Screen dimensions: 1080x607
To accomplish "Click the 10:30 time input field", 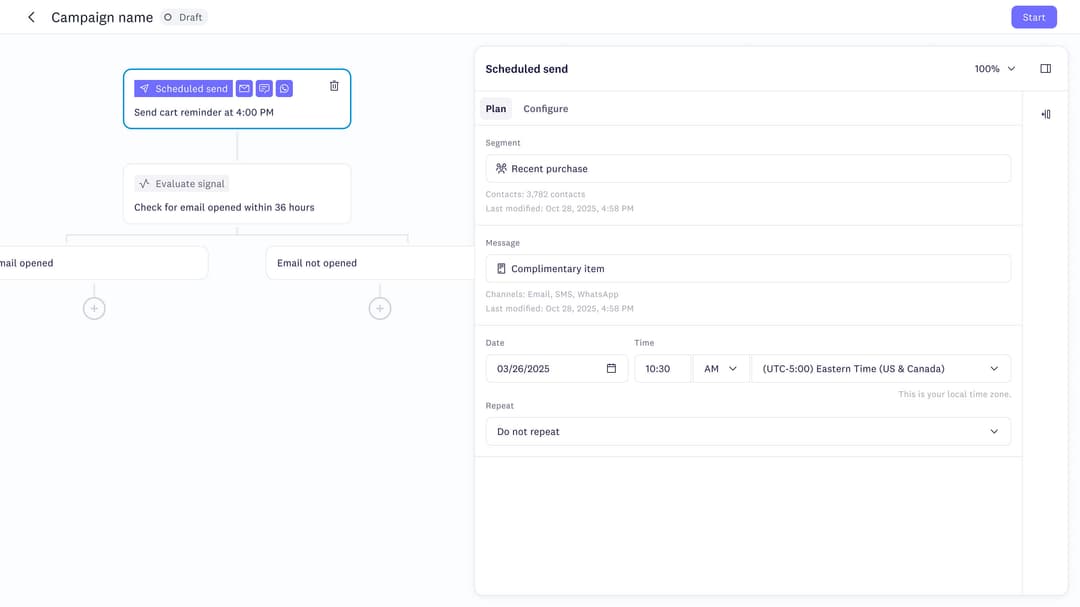I will tap(662, 368).
